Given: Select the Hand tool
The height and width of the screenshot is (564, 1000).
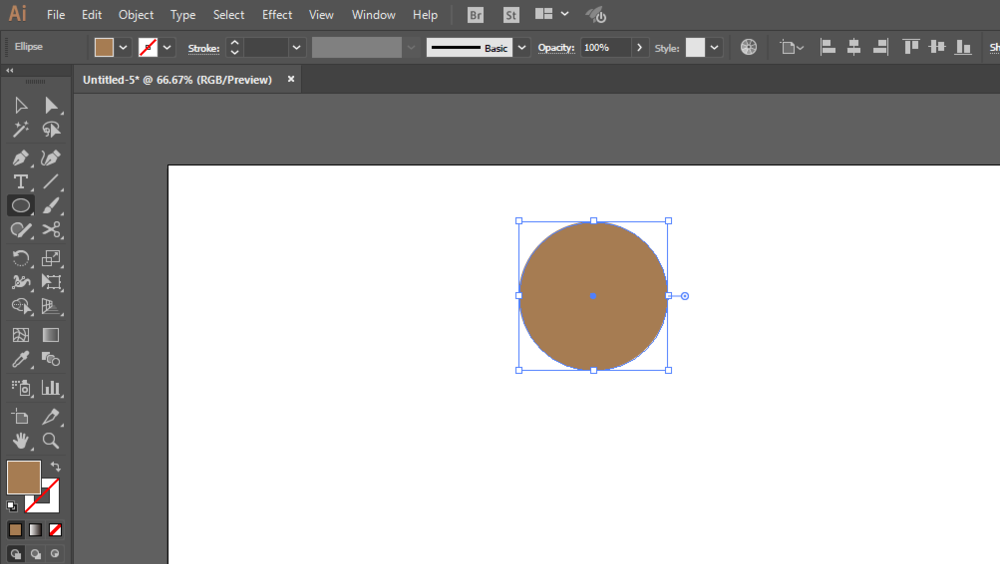Looking at the screenshot, I should point(20,440).
